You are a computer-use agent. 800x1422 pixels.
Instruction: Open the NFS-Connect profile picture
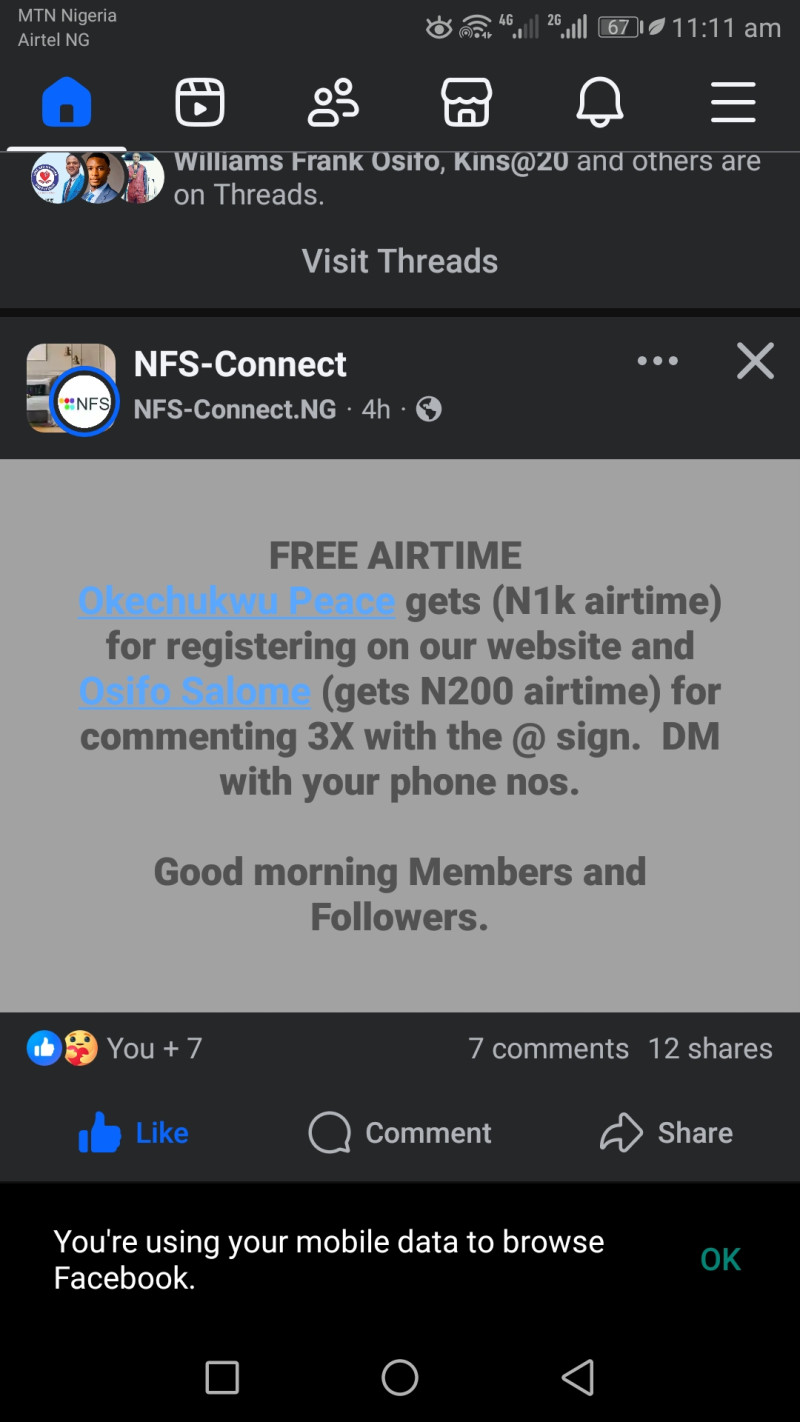[x=71, y=388]
